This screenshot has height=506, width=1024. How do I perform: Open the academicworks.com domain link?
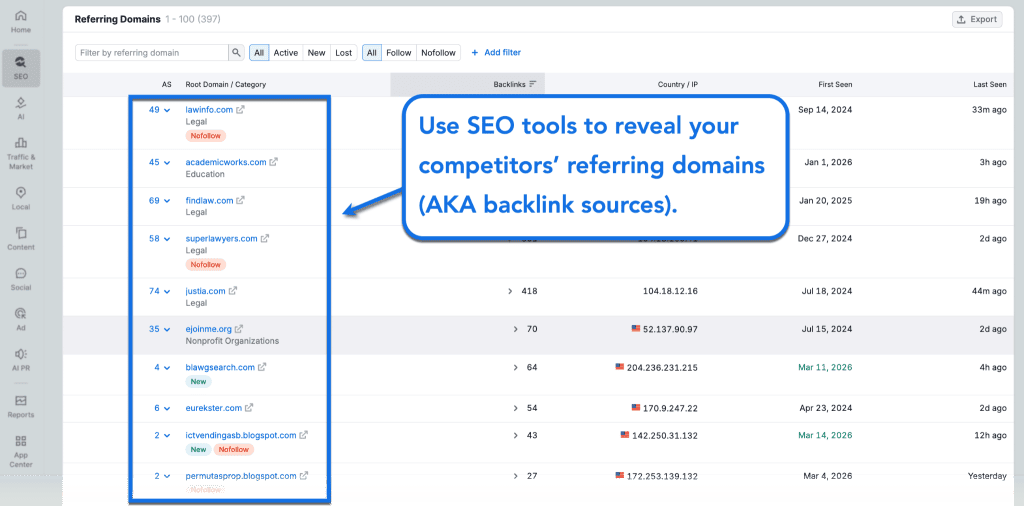click(x=226, y=162)
